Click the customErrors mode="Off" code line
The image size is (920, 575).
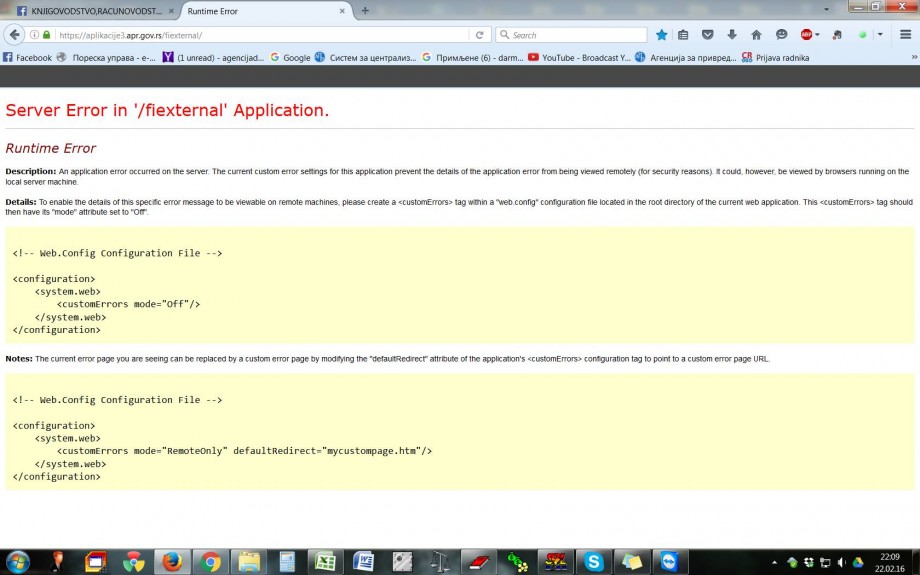tap(128, 304)
